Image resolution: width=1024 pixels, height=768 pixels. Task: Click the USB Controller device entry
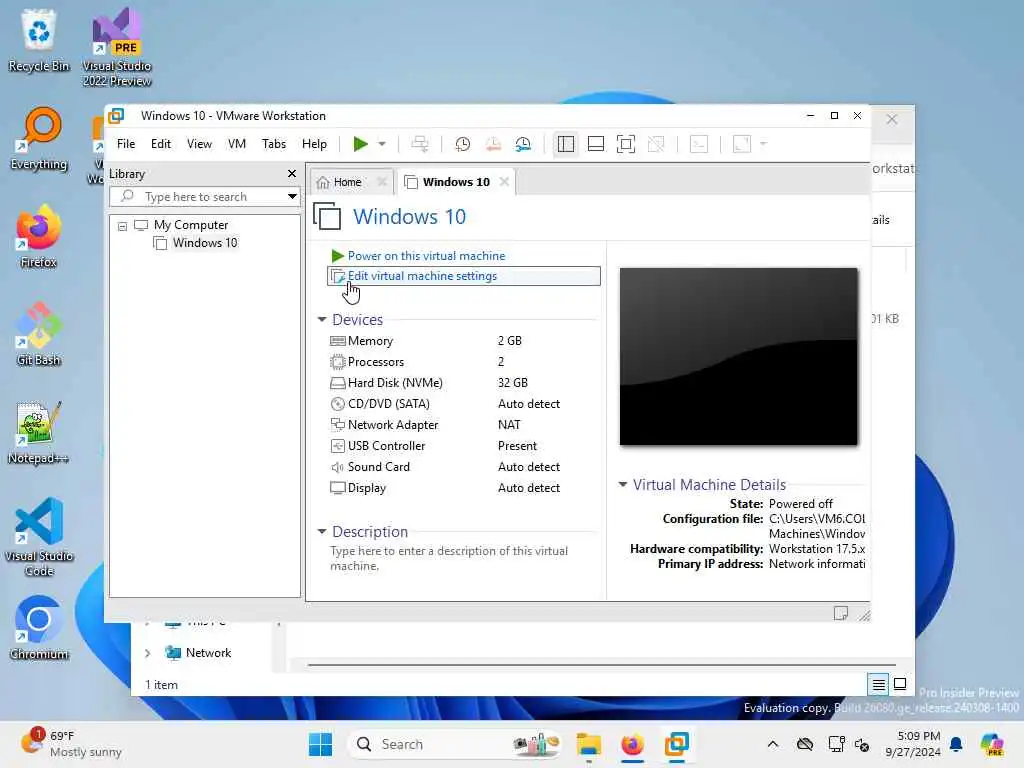[x=386, y=445]
